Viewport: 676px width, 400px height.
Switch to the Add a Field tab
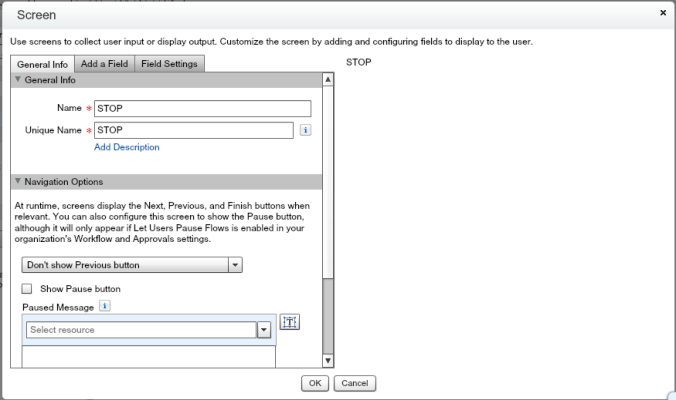(x=104, y=64)
